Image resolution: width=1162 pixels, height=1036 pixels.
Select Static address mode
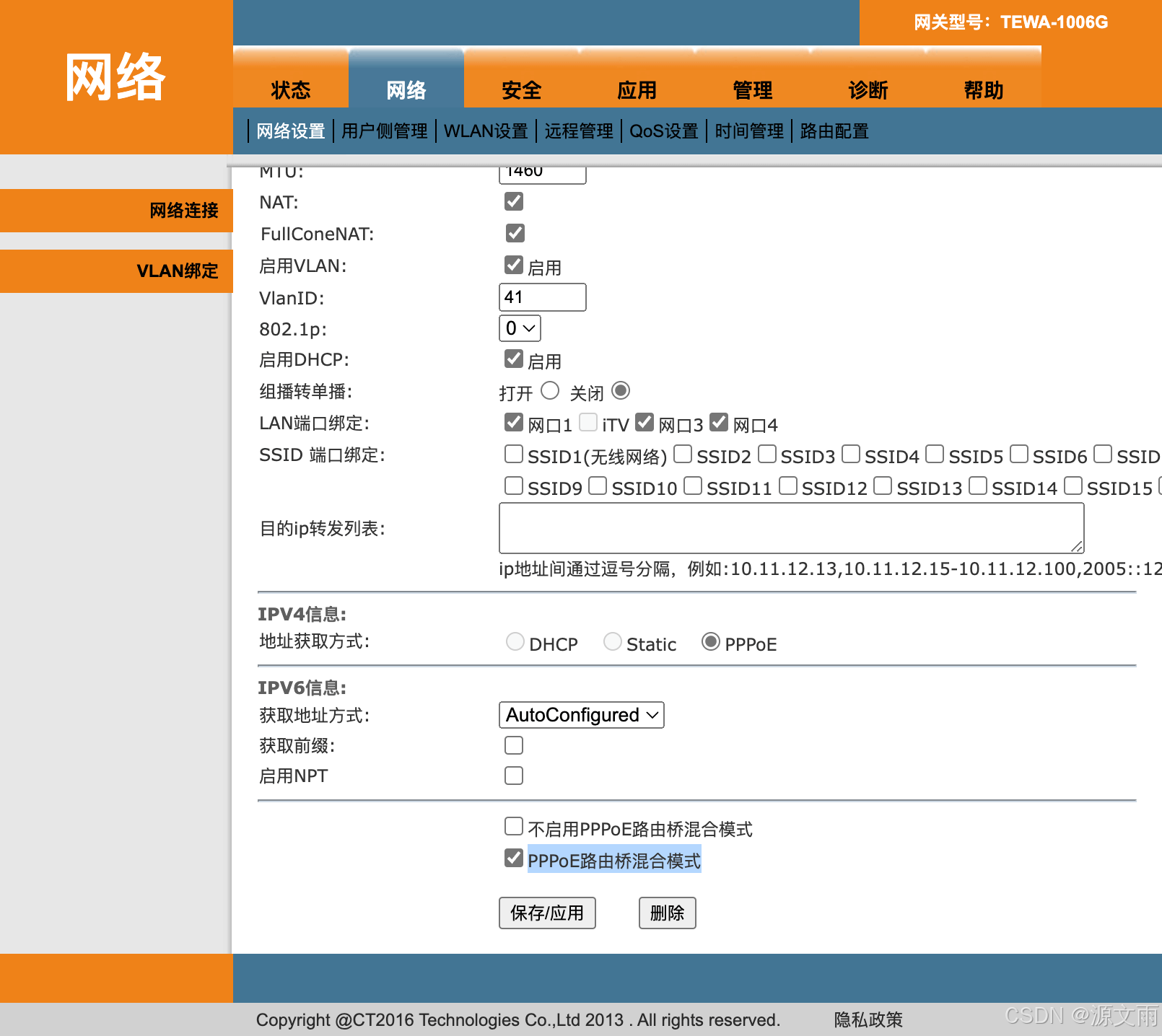point(613,641)
